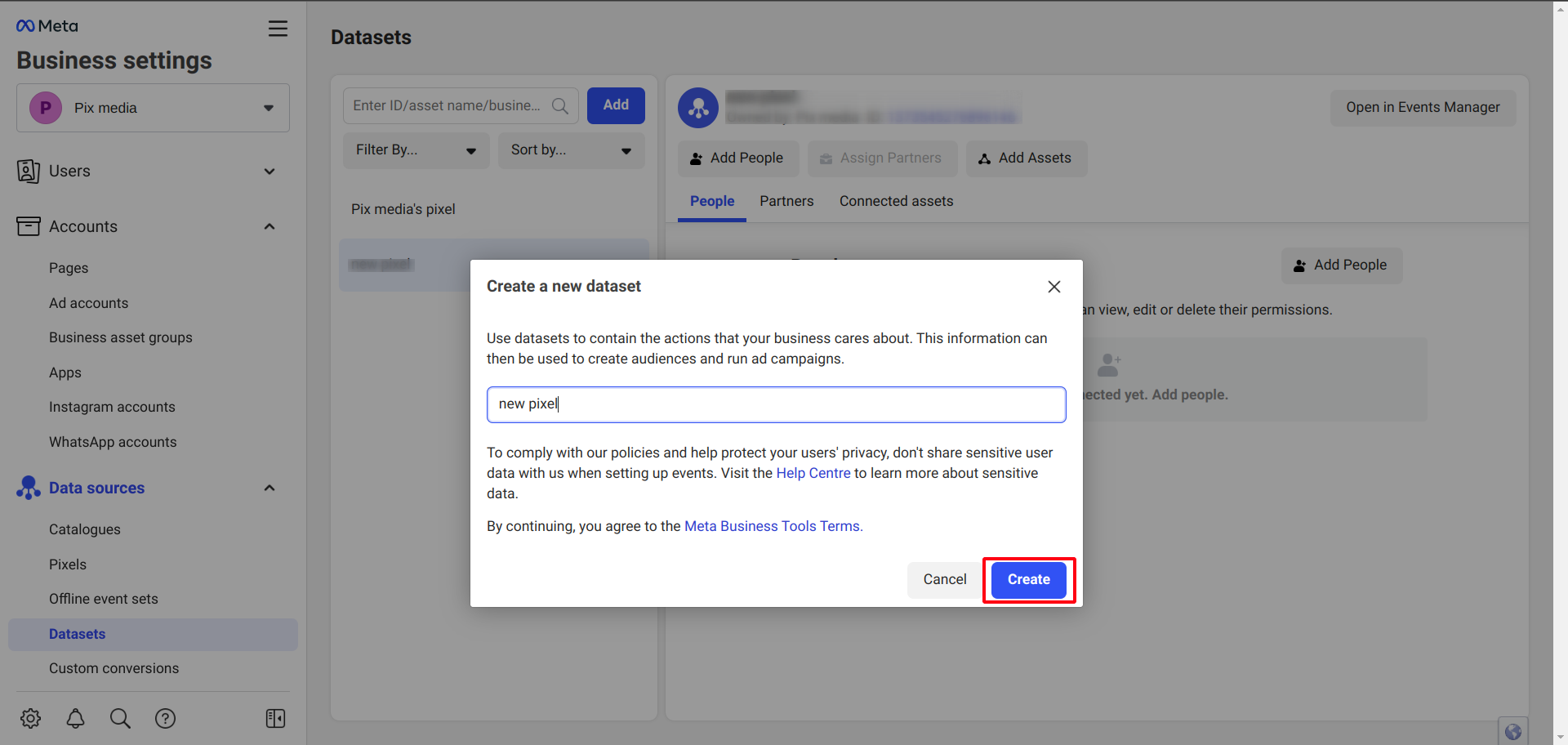This screenshot has width=1568, height=745.
Task: Open Apps in sidebar
Action: click(65, 372)
